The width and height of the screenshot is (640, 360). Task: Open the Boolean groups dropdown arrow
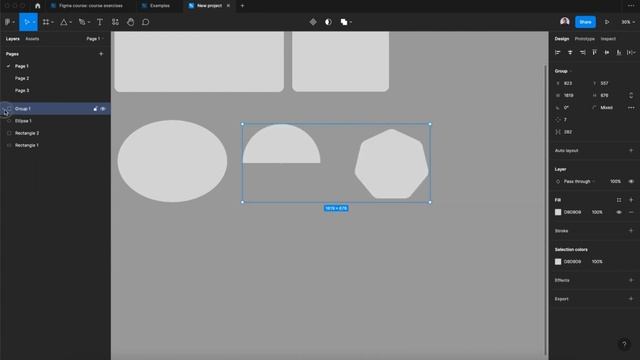(x=351, y=22)
